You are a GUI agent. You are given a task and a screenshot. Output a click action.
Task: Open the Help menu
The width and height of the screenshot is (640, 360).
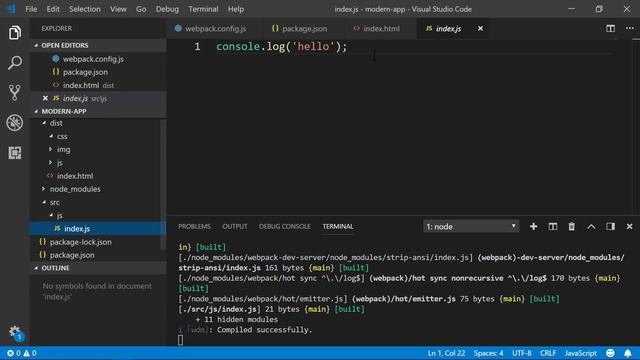coord(236,9)
